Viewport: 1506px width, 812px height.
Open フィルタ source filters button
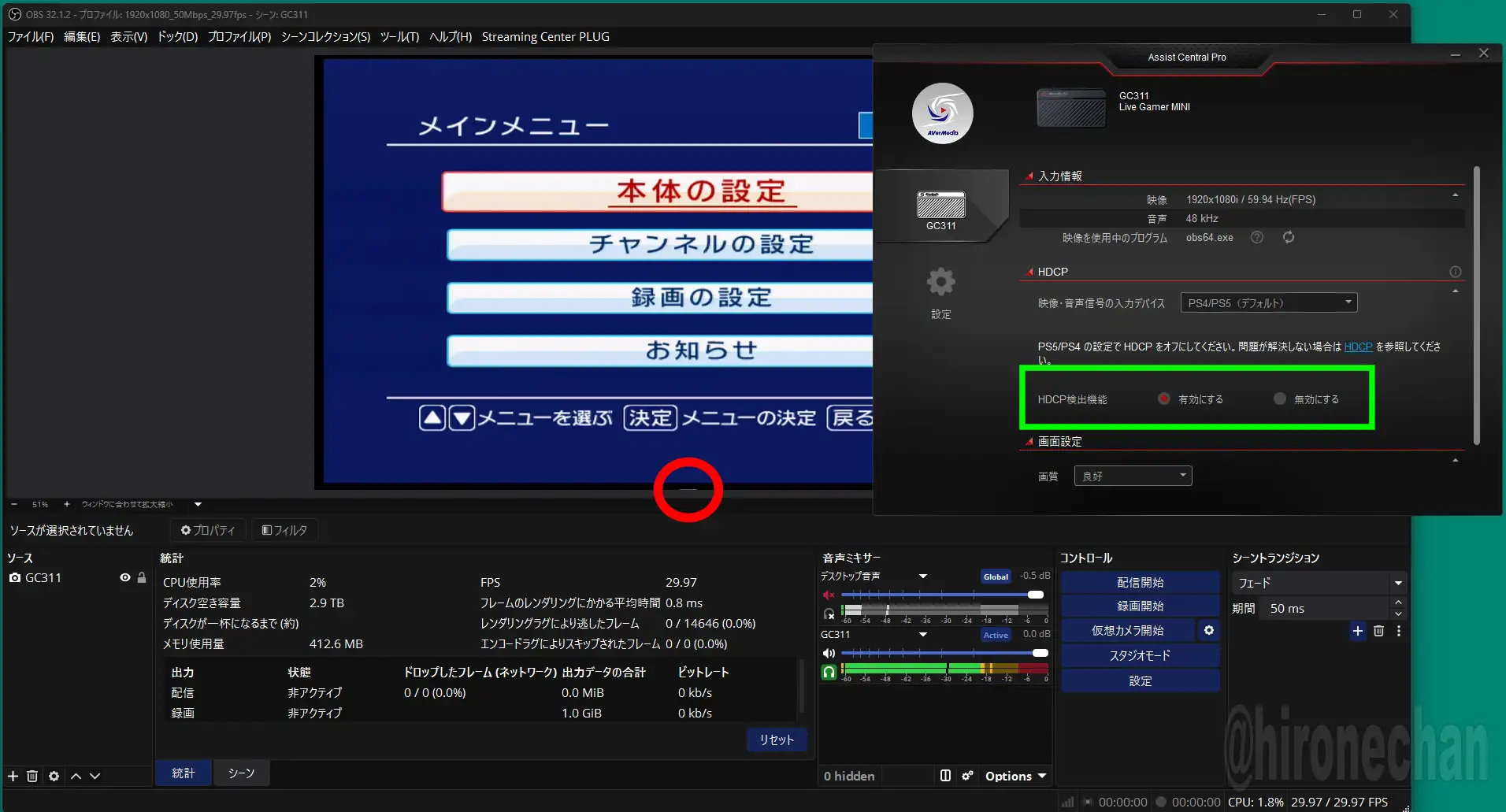(x=284, y=530)
